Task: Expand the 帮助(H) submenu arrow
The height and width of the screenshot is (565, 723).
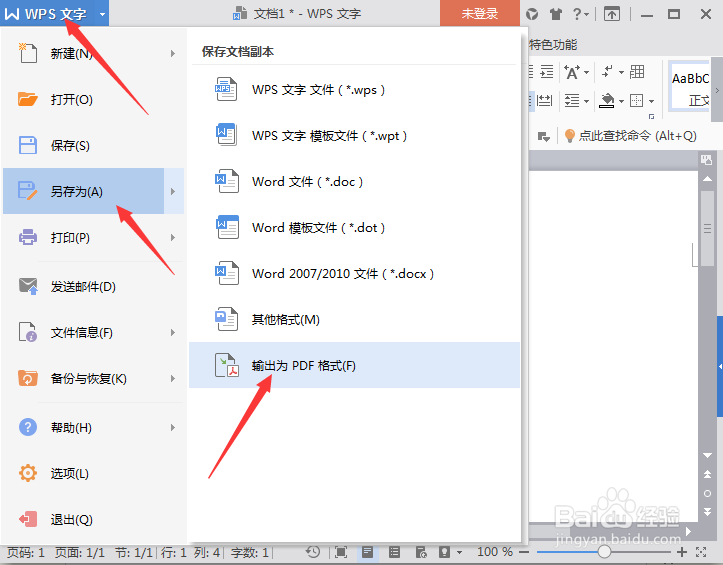Action: click(x=173, y=428)
